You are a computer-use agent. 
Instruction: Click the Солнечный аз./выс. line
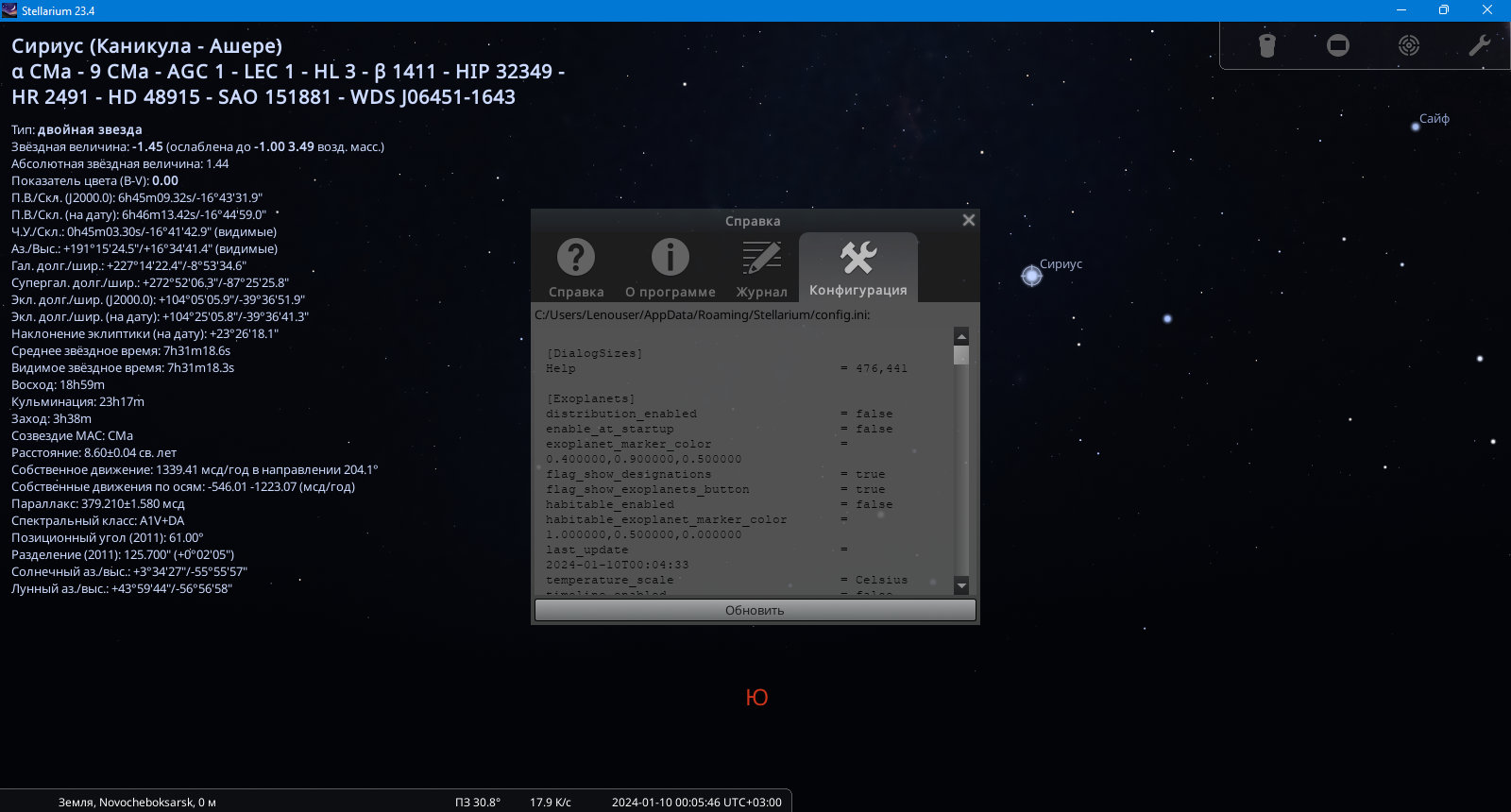click(128, 571)
